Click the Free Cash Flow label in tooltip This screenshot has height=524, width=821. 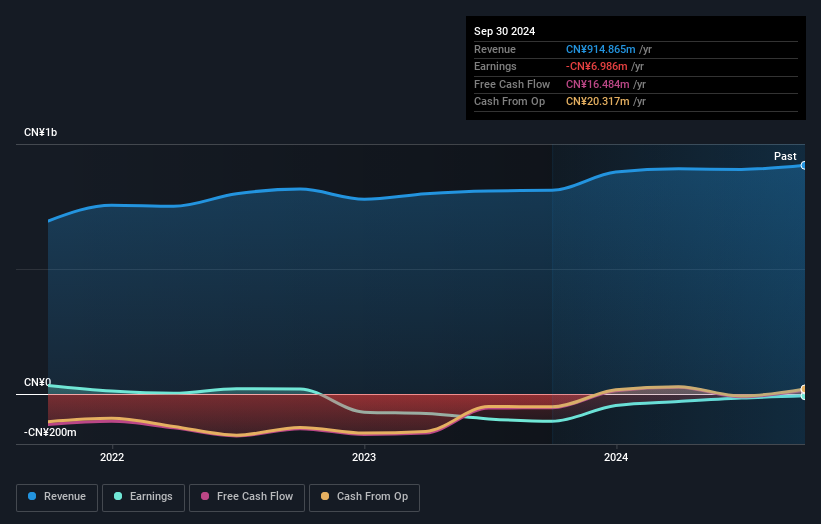[512, 84]
